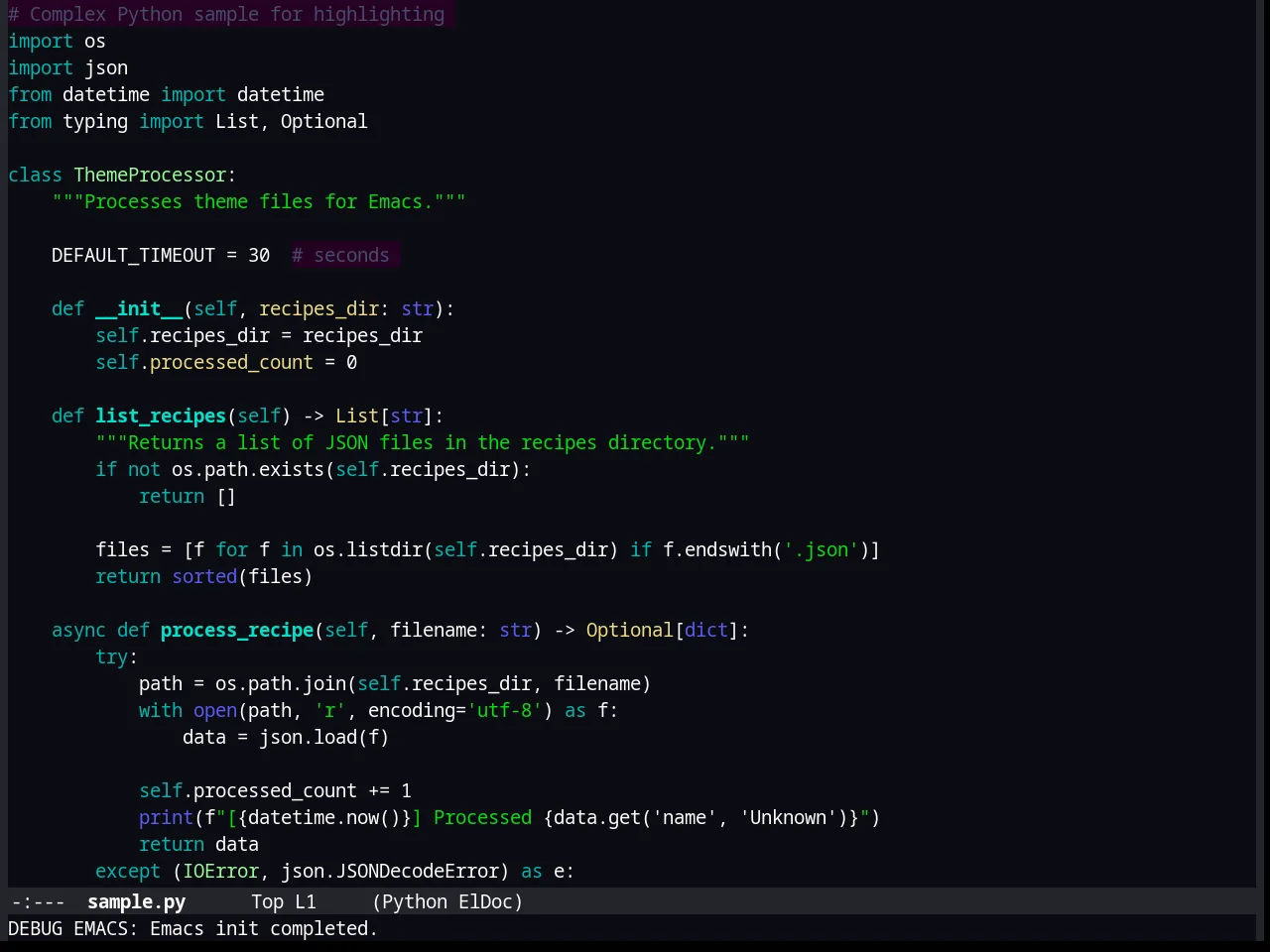Click the __init__ method name
Image resolution: width=1270 pixels, height=952 pixels.
tap(139, 308)
